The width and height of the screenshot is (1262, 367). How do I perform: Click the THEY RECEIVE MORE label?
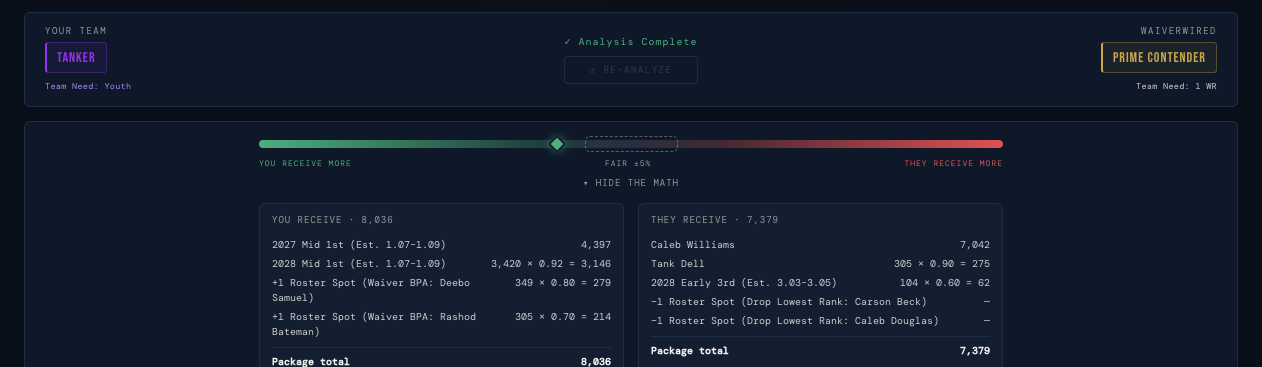click(x=953, y=163)
